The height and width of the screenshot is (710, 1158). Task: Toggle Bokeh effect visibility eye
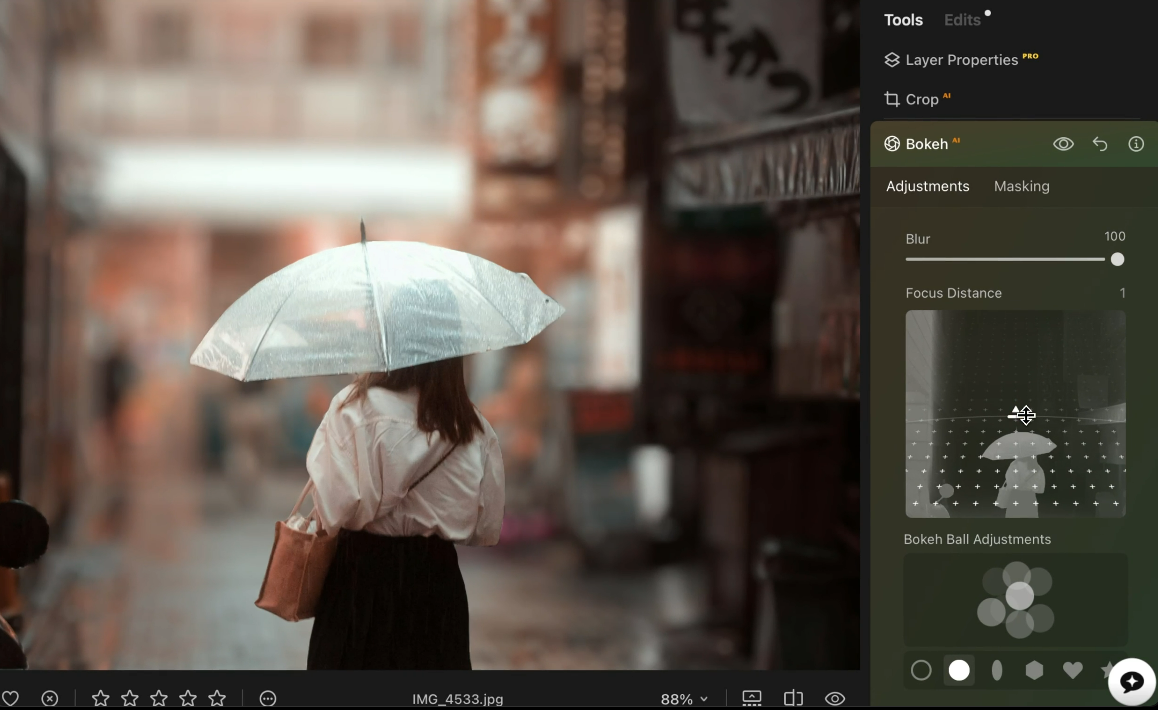1063,144
